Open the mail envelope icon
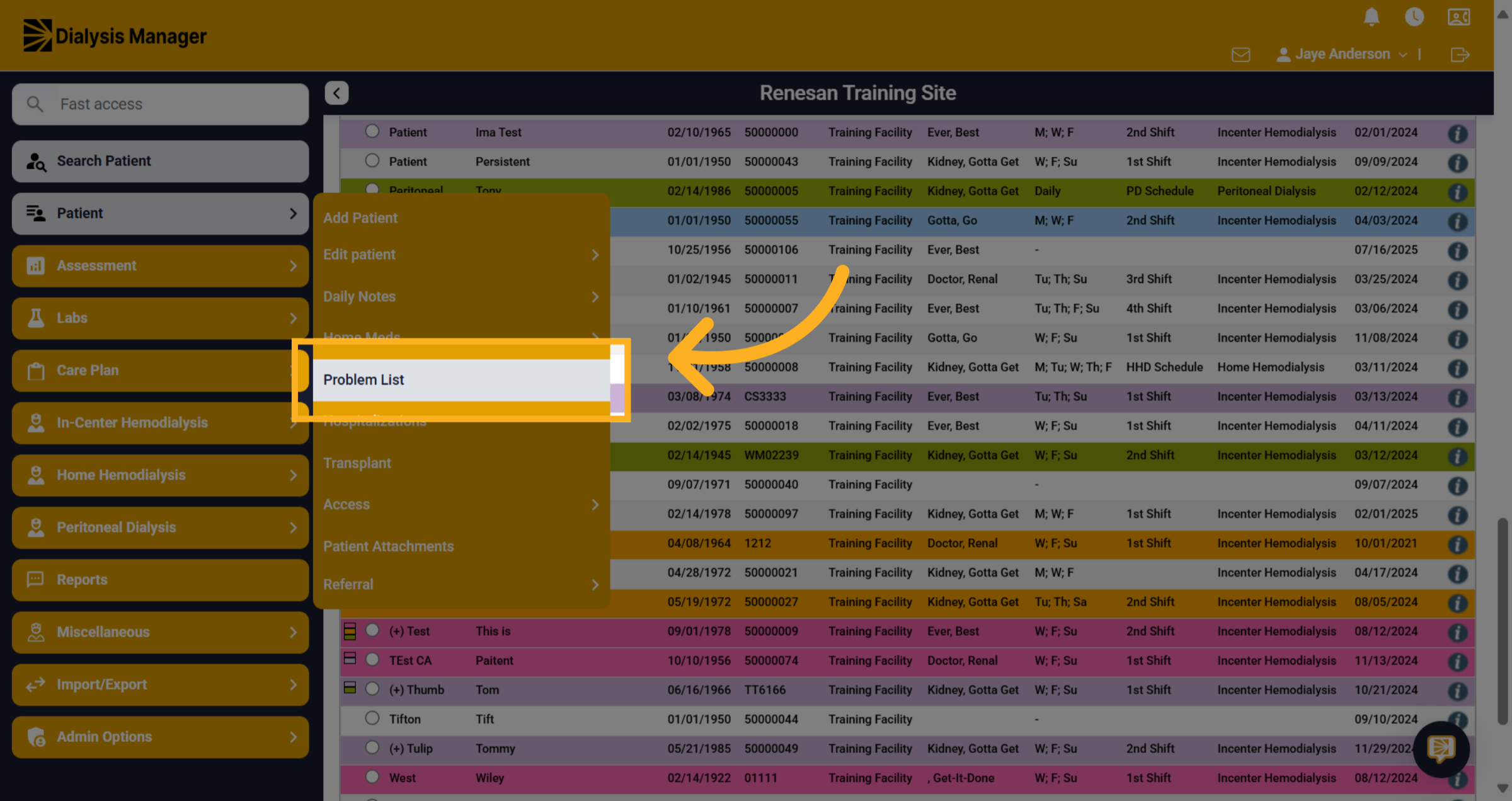The width and height of the screenshot is (1512, 801). (1240, 55)
